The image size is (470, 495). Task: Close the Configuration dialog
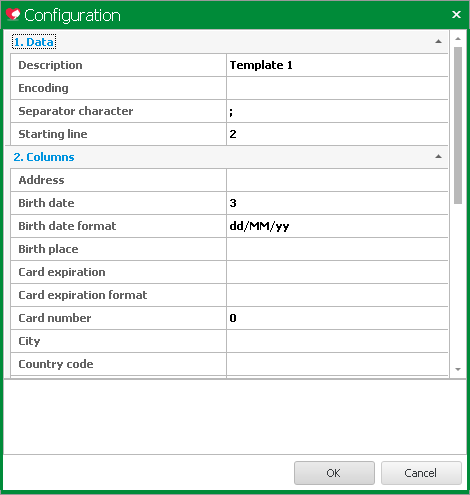[456, 15]
